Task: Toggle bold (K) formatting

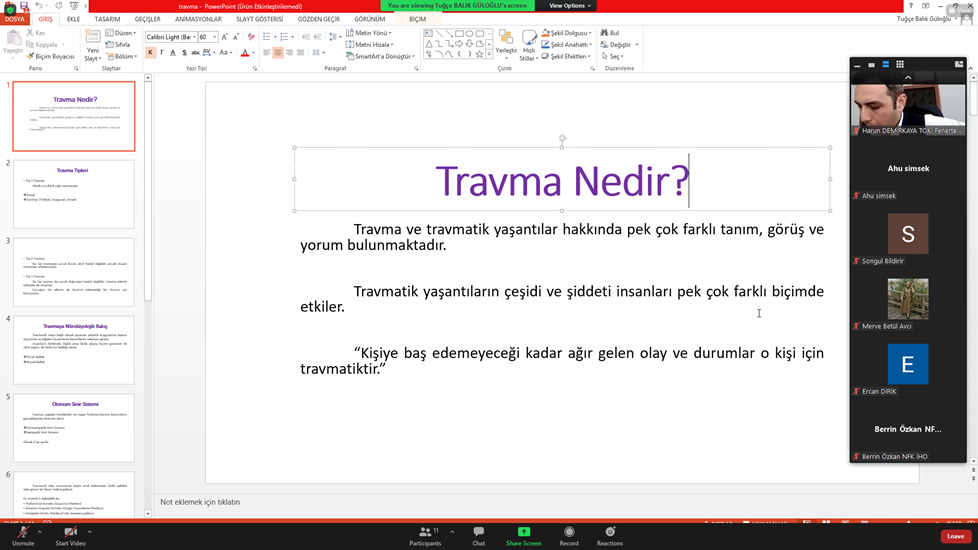Action: 150,53
